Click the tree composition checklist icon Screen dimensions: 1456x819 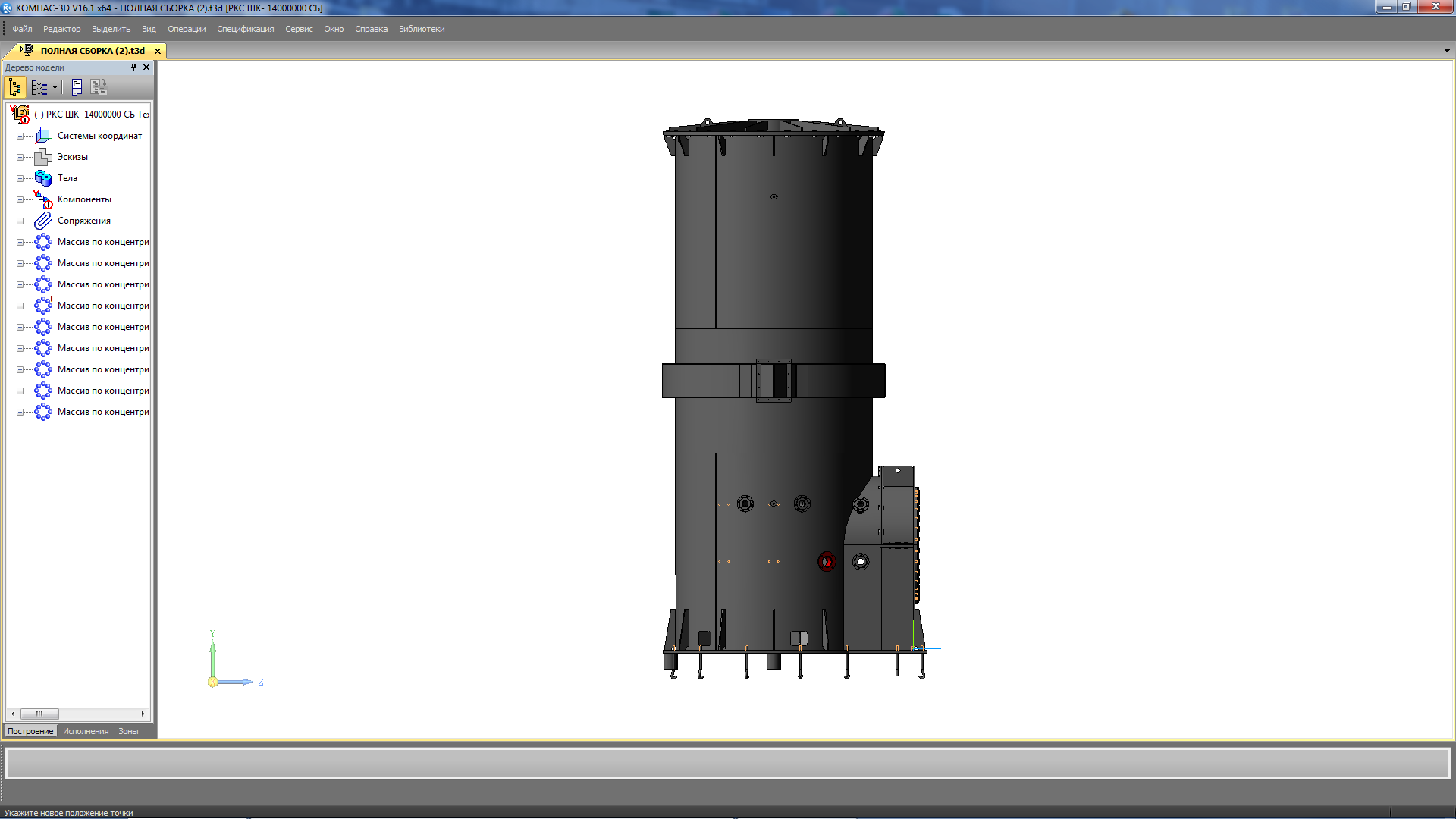click(x=39, y=87)
